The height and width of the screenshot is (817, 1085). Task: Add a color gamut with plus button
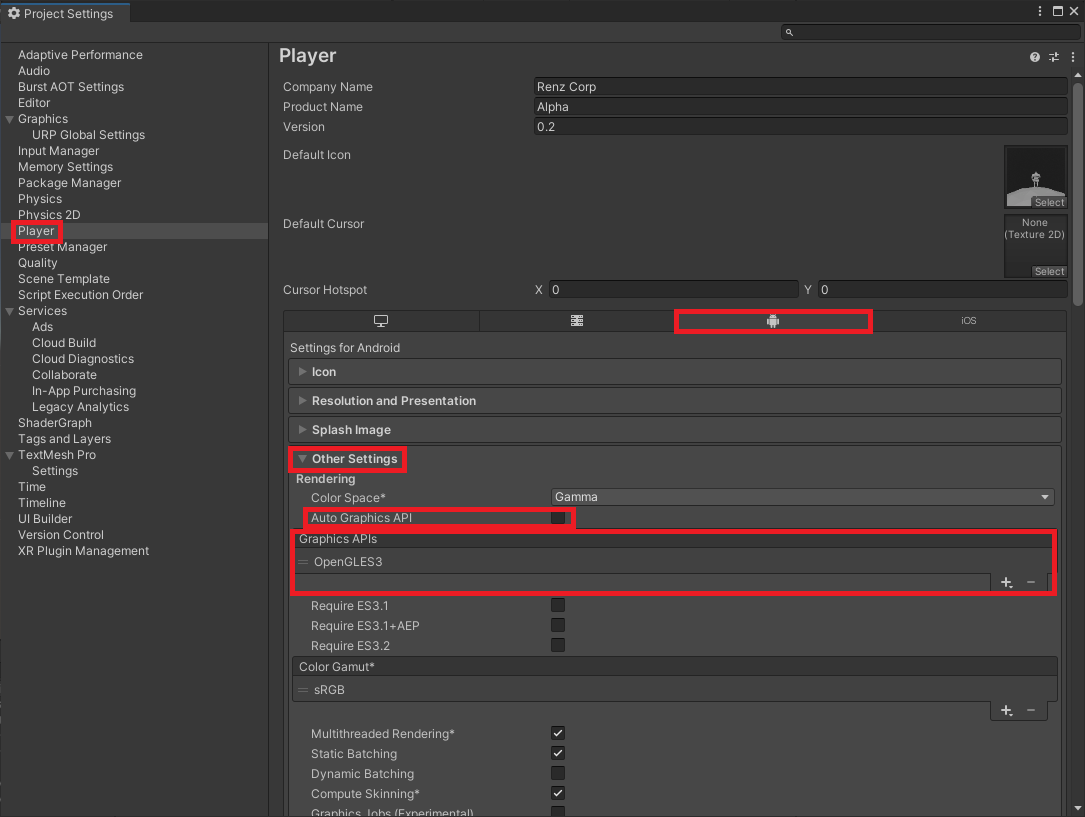(1007, 710)
